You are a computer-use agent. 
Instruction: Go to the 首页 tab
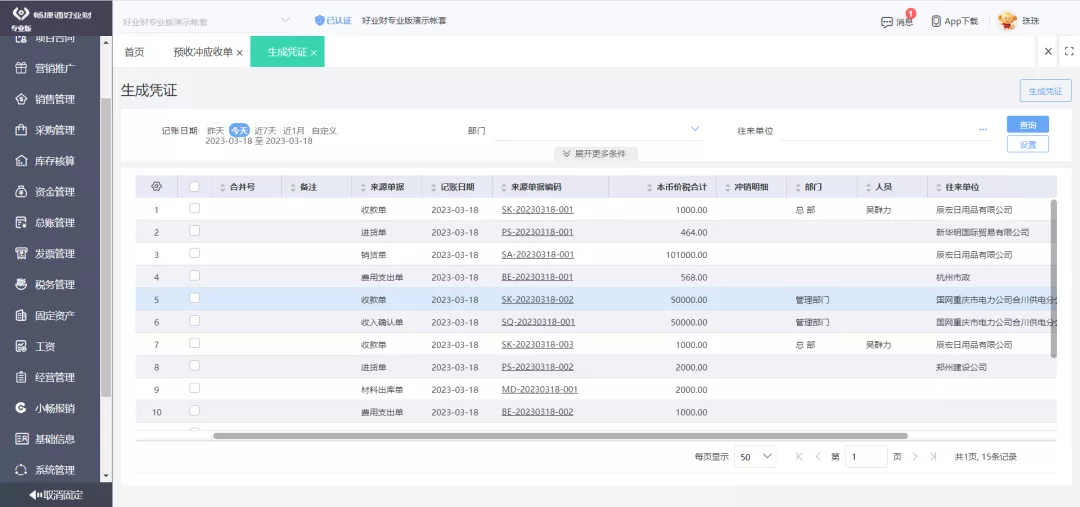click(x=134, y=52)
